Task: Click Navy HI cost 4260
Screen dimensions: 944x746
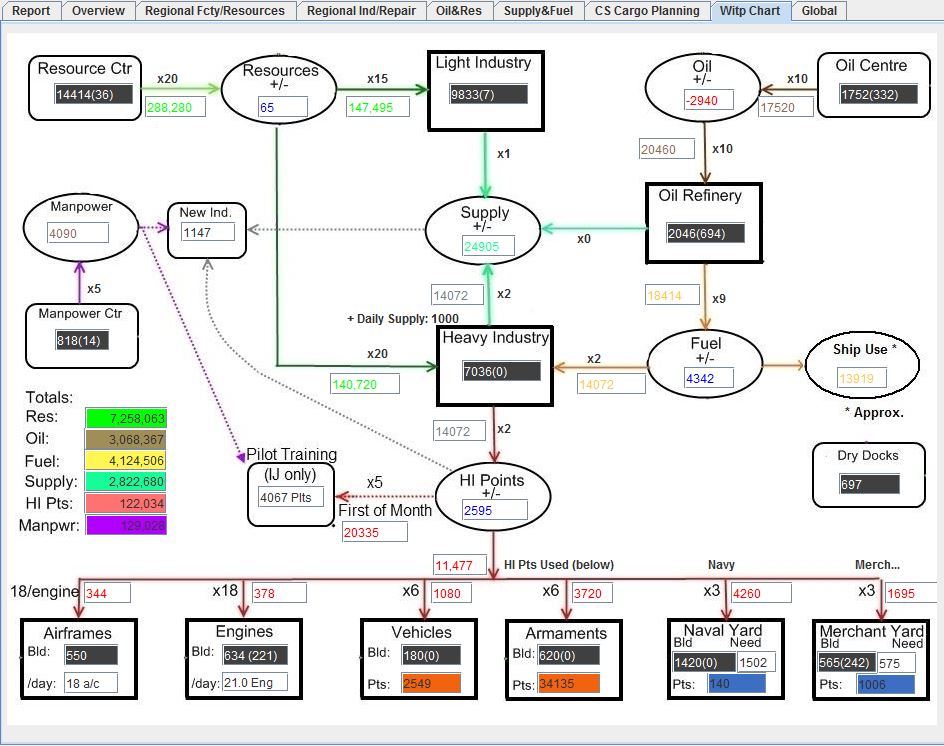Action: coord(761,593)
